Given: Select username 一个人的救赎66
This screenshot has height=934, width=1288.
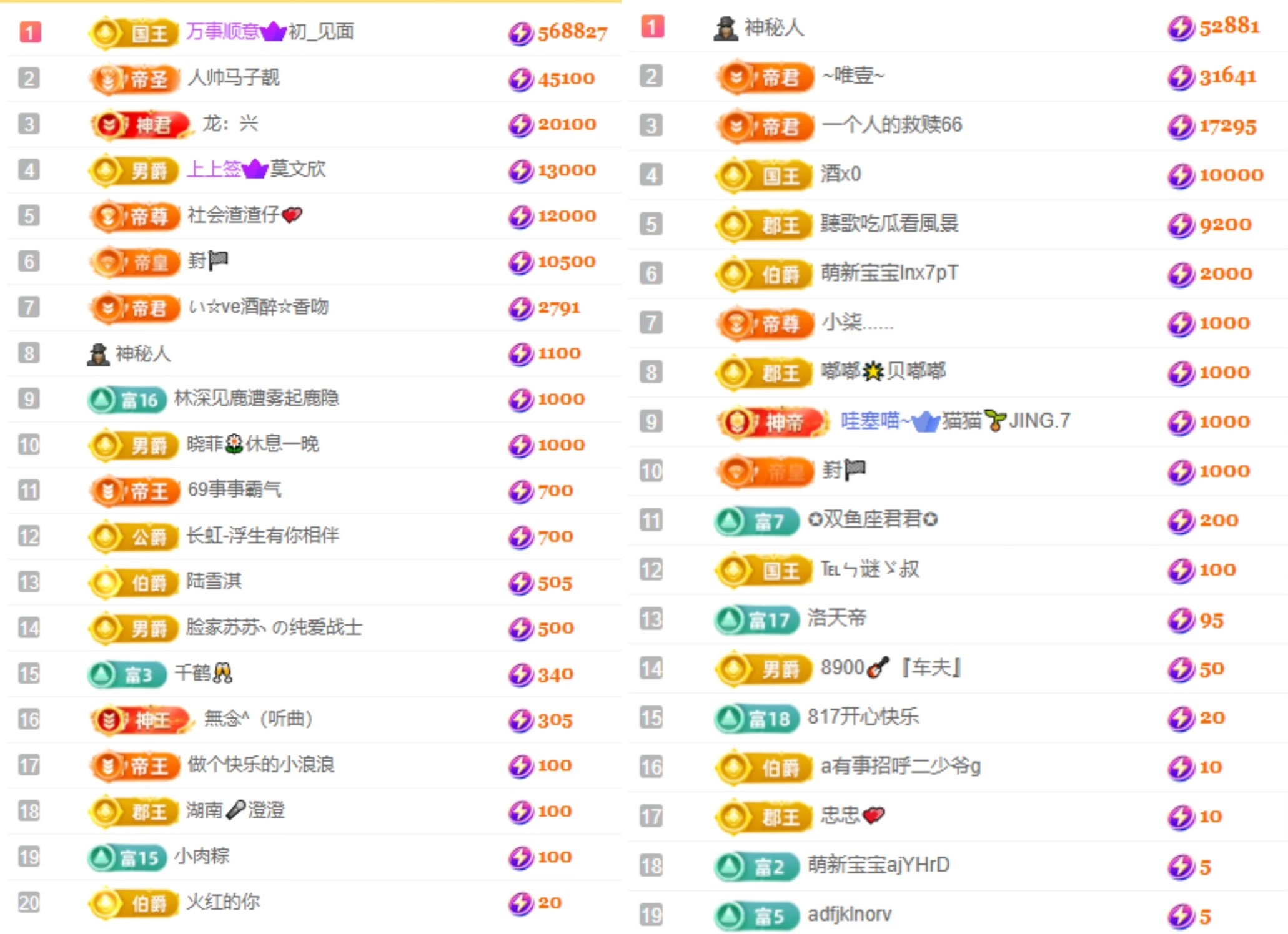Looking at the screenshot, I should (892, 125).
